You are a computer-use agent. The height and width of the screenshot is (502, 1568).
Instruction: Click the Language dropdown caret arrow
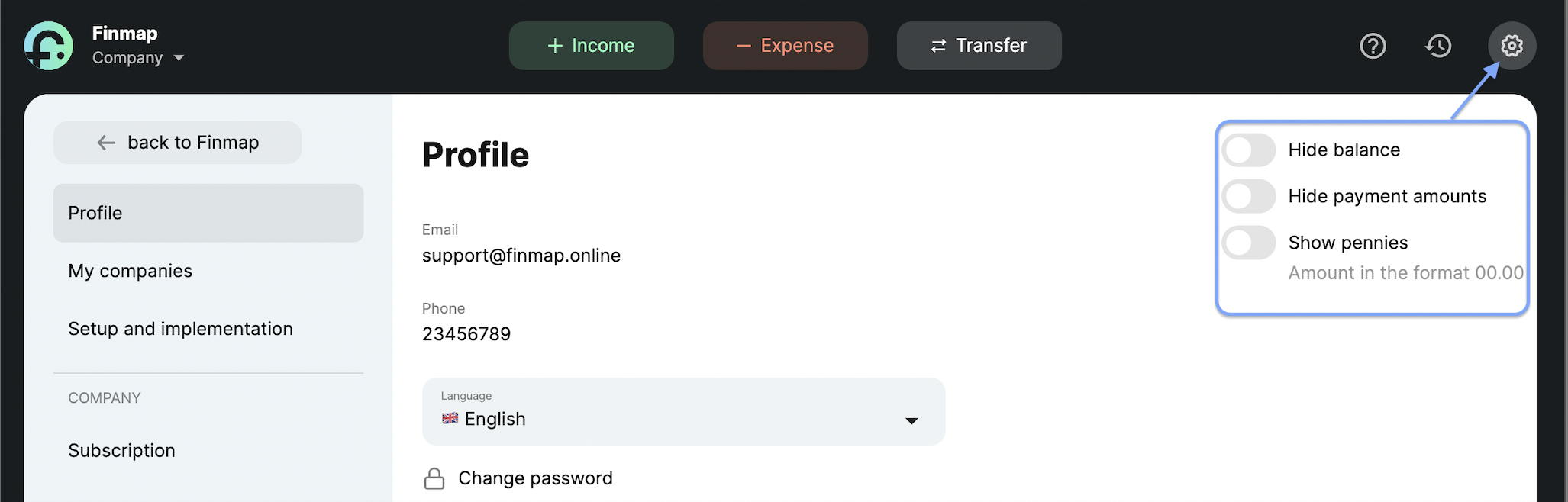(x=911, y=421)
